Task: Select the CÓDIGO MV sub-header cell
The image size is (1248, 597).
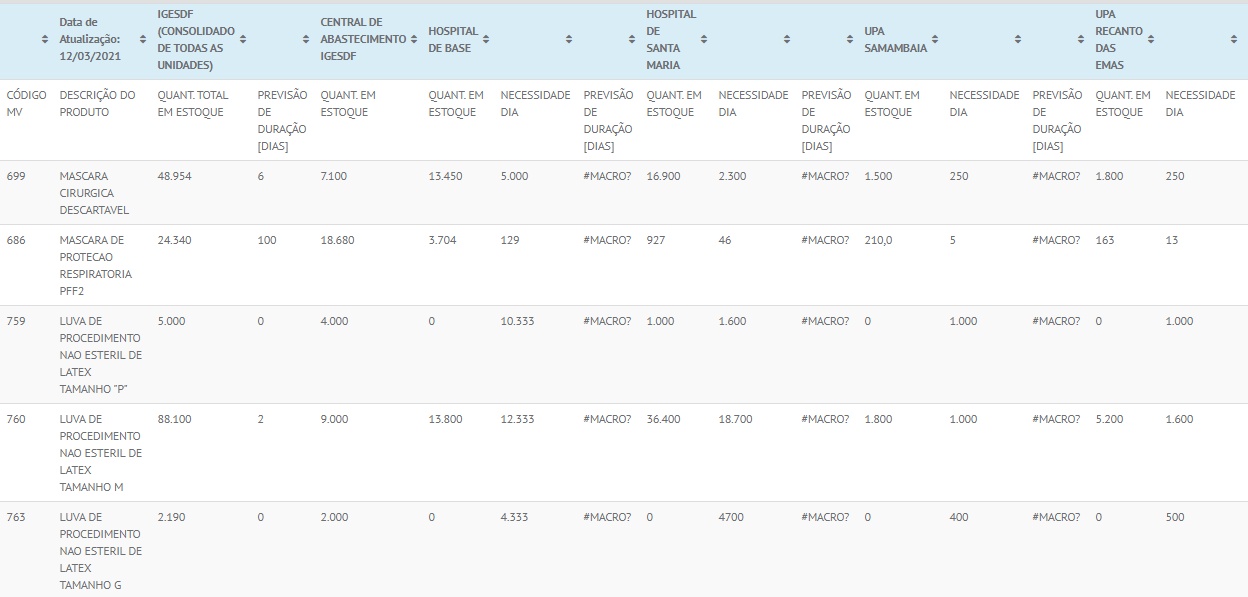Action: pyautogui.click(x=26, y=103)
